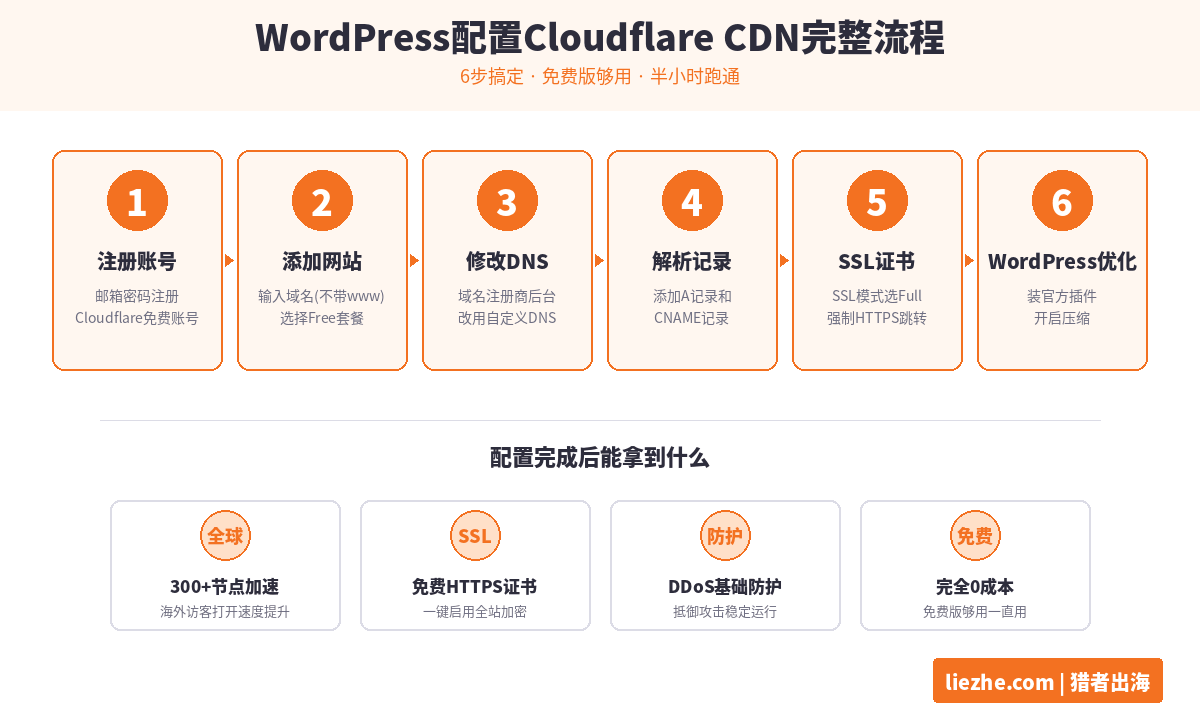The image size is (1200, 720).
Task: Click the text 邮箱密码注册
Action: [x=137, y=296]
